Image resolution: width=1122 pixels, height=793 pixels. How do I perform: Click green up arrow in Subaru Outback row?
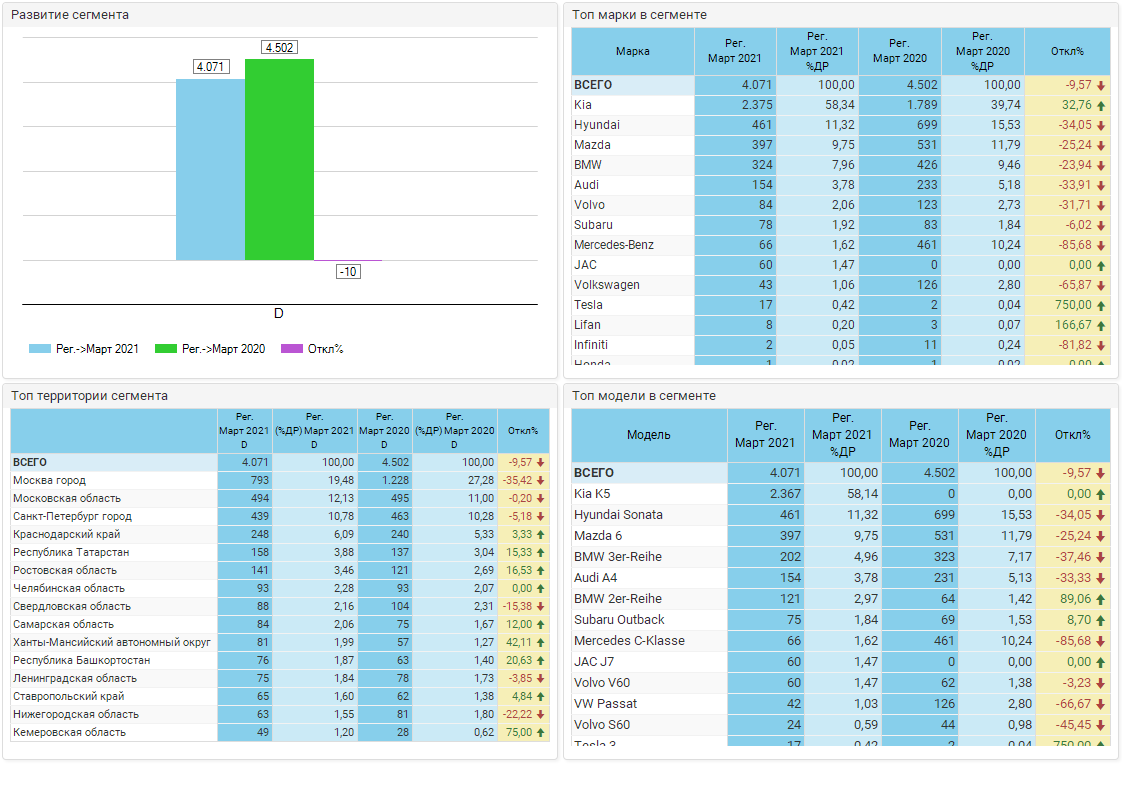[1101, 620]
